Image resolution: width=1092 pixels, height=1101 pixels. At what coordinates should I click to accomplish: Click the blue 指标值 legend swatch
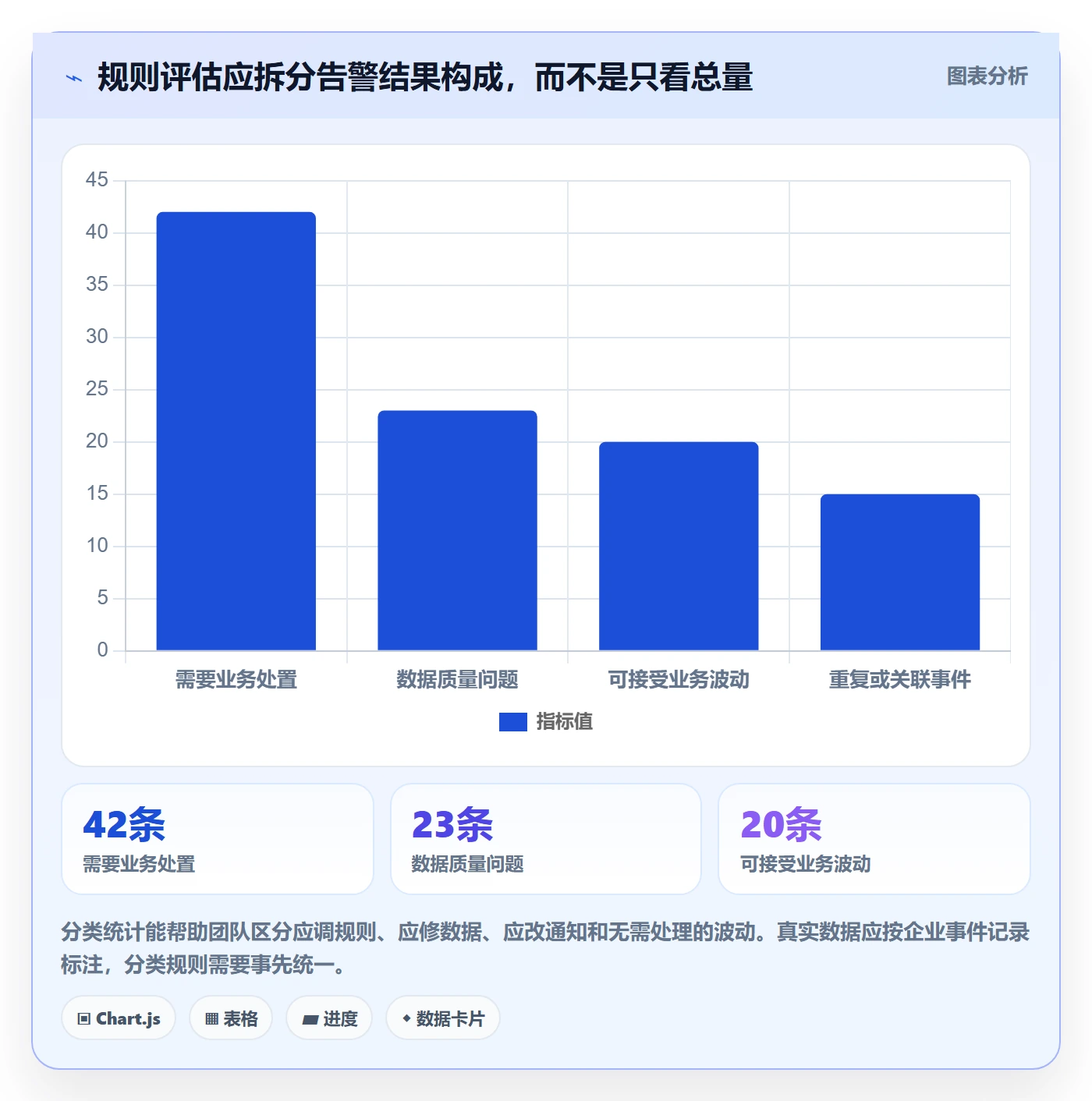click(512, 722)
